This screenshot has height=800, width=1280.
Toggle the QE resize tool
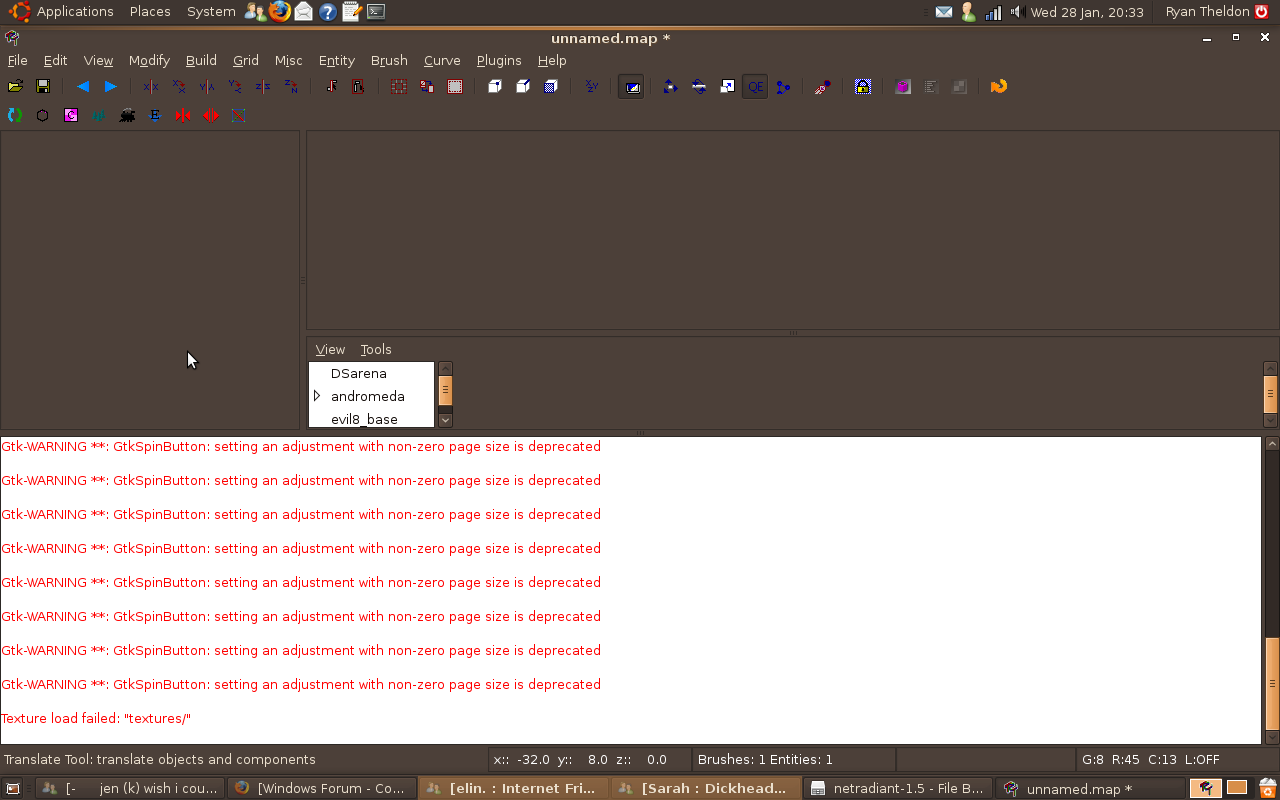755,87
